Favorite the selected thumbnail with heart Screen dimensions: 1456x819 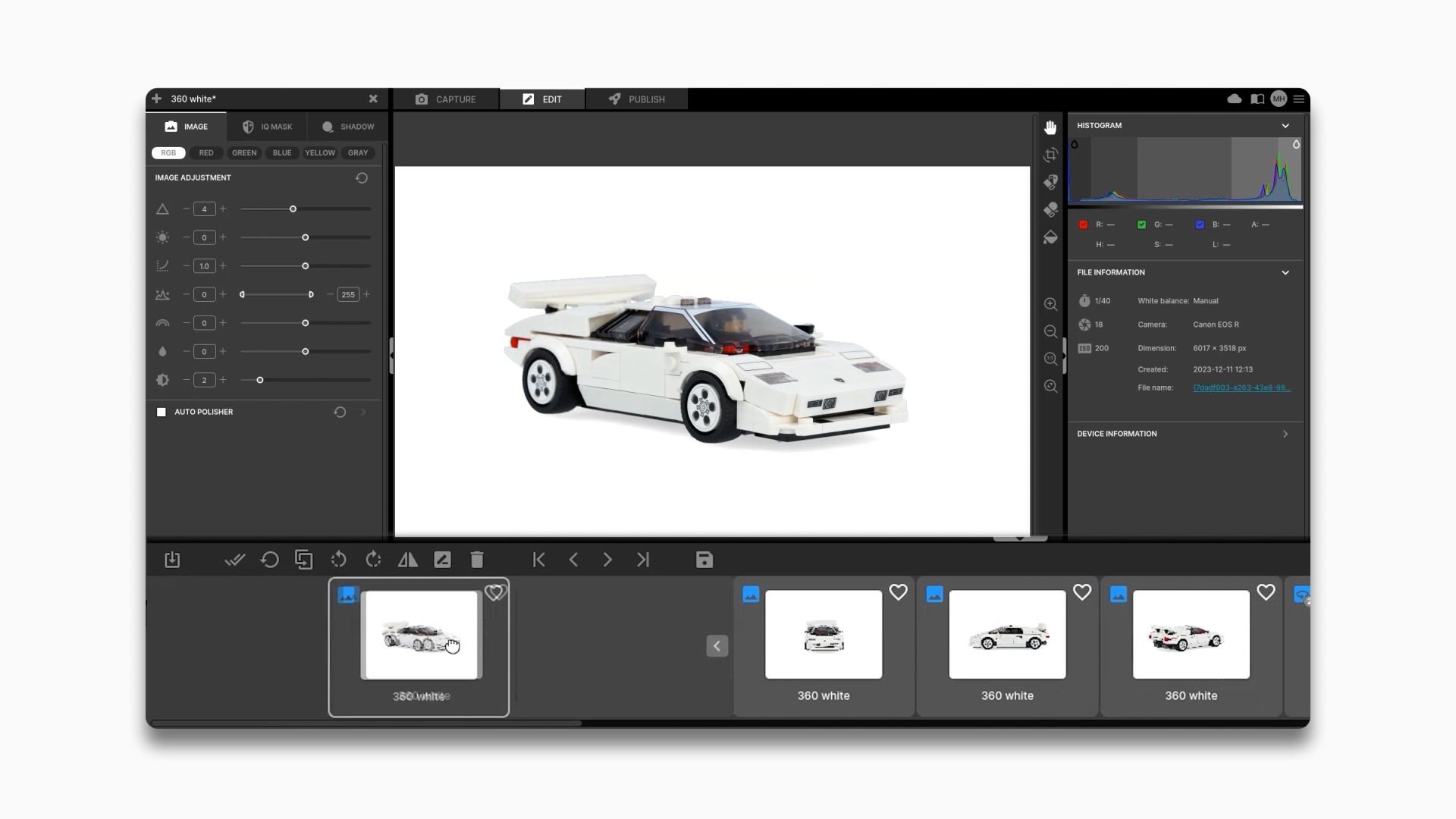tap(494, 592)
